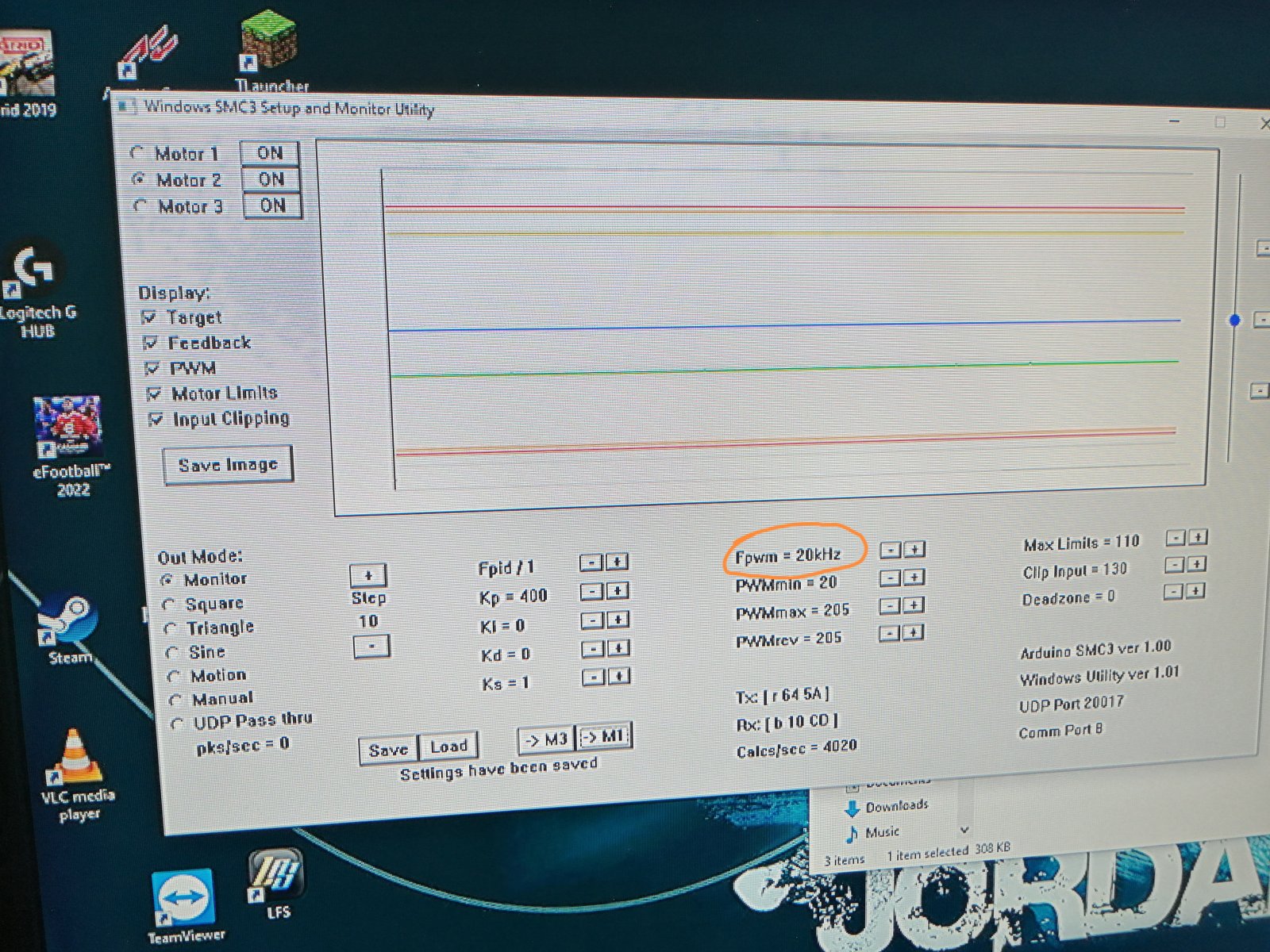Open VLC media player desktop icon
This screenshot has height=952, width=1270.
pyautogui.click(x=77, y=775)
